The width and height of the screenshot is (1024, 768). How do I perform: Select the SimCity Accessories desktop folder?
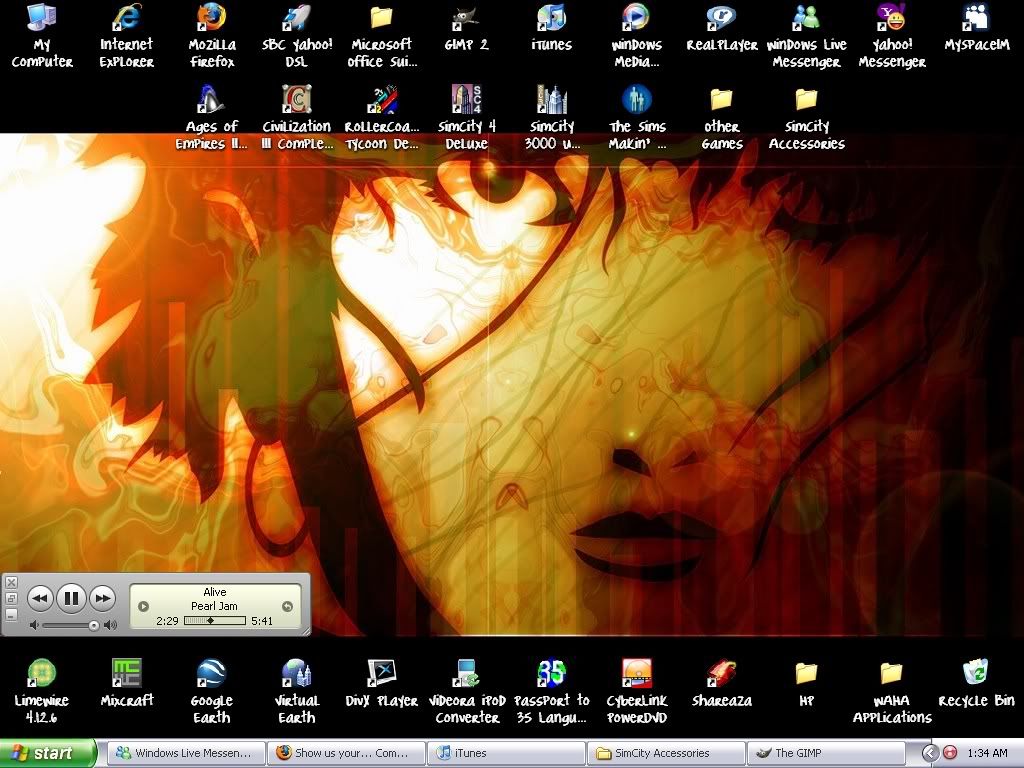[807, 118]
